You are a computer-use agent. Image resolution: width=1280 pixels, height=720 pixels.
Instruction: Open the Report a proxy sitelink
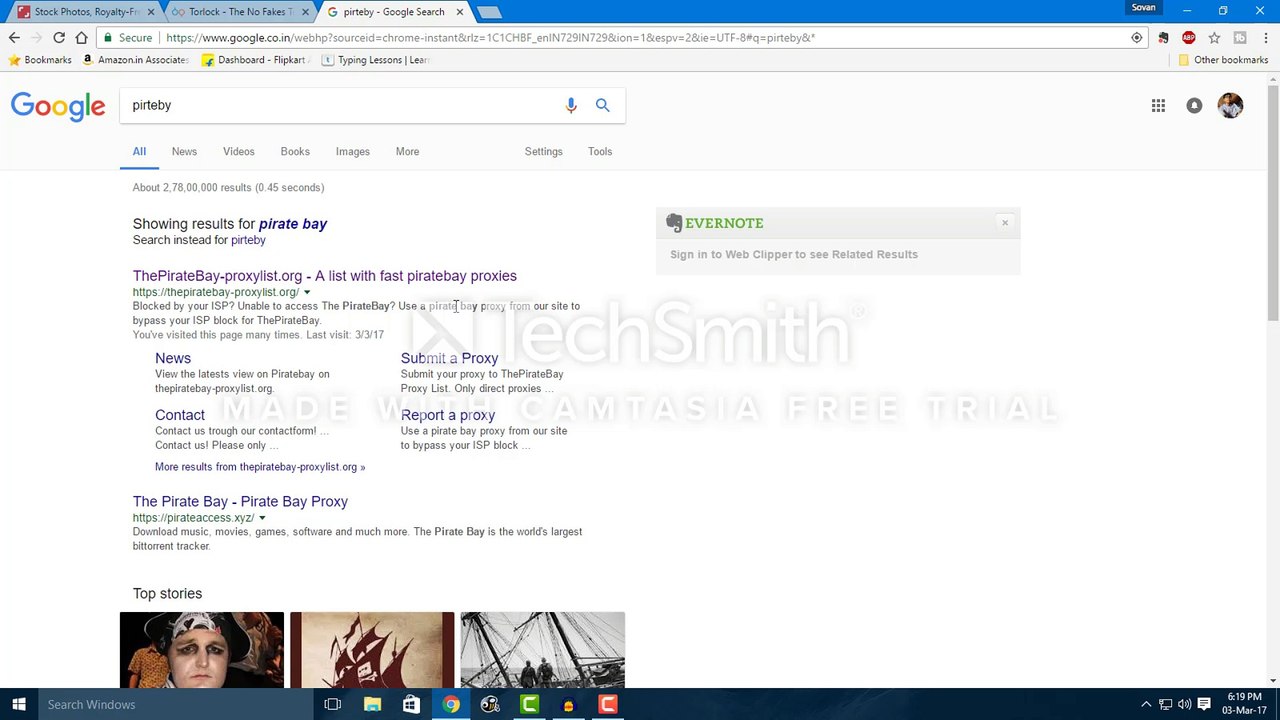click(x=448, y=415)
